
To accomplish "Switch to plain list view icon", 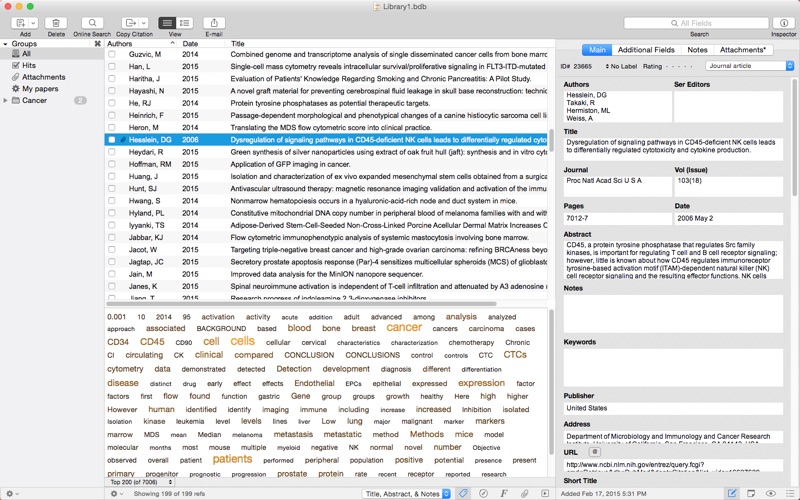I will 167,23.
